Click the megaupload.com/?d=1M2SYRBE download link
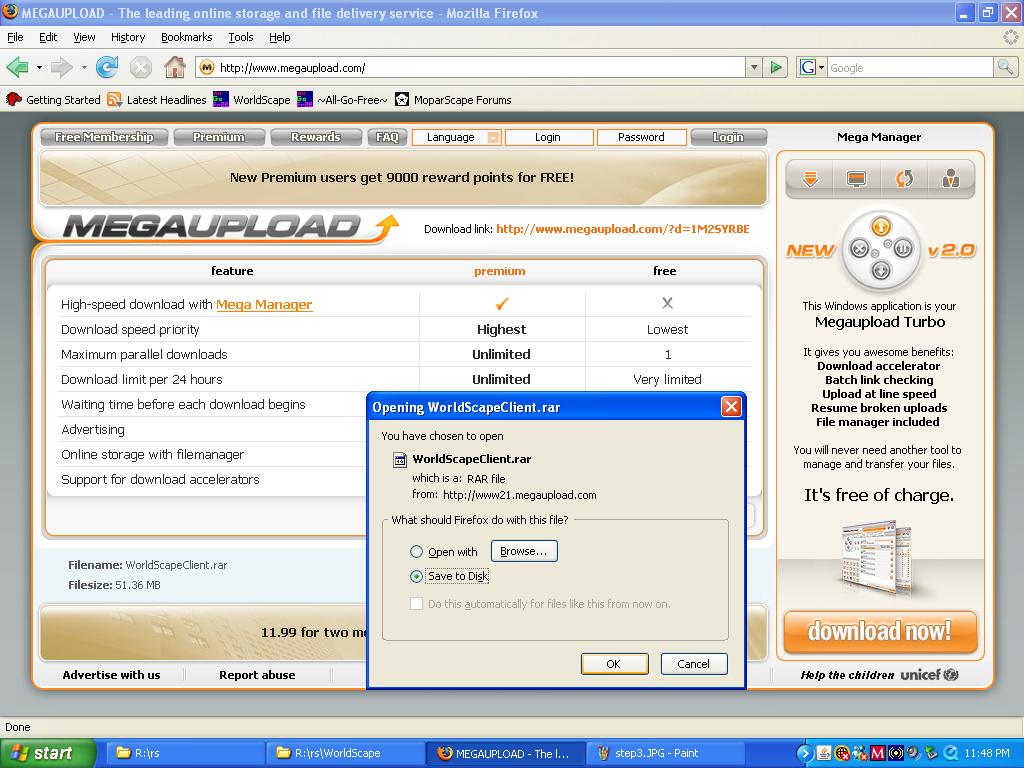Image resolution: width=1024 pixels, height=768 pixels. pos(622,229)
